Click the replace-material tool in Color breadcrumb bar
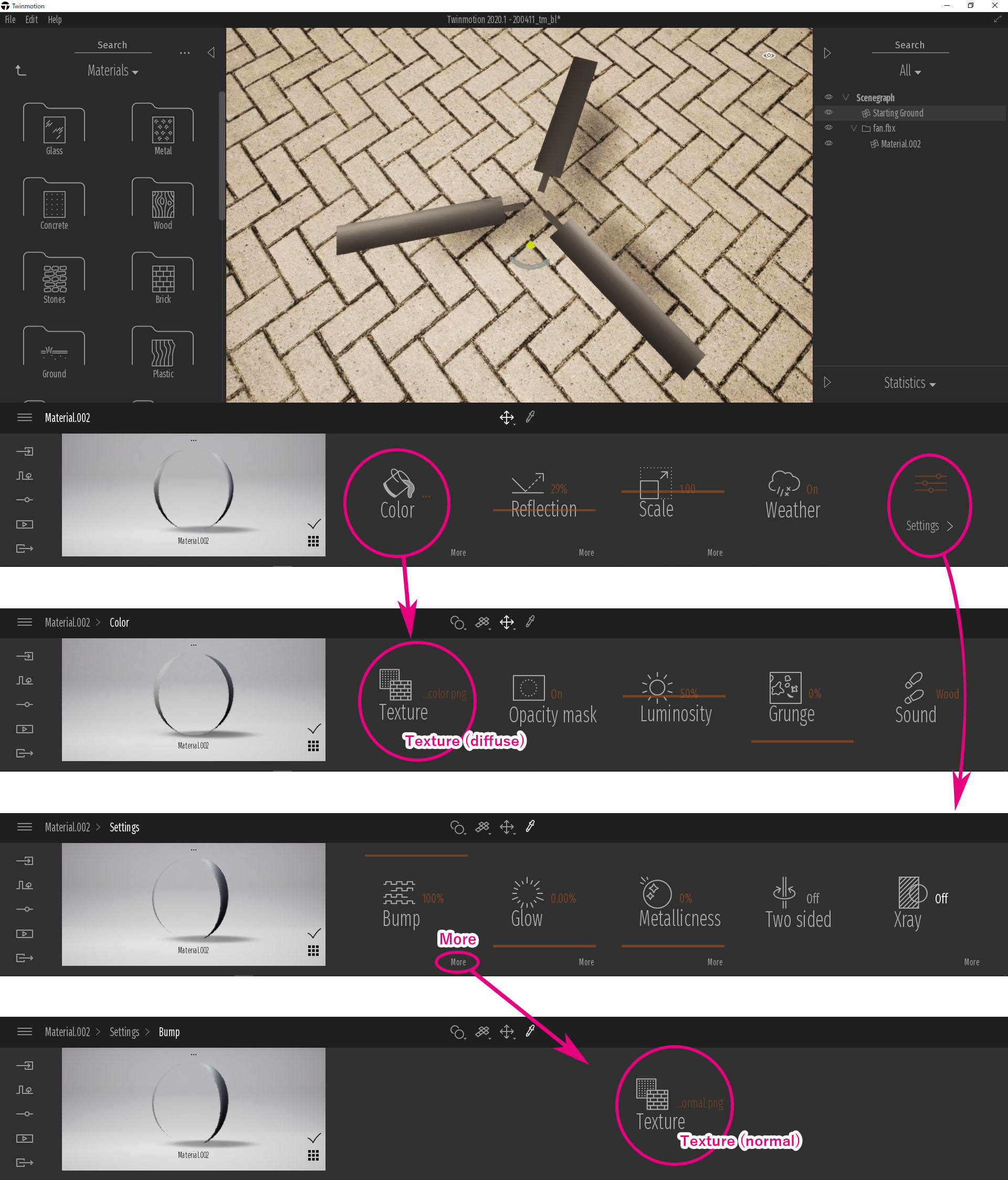Image resolution: width=1008 pixels, height=1180 pixels. coord(458,623)
